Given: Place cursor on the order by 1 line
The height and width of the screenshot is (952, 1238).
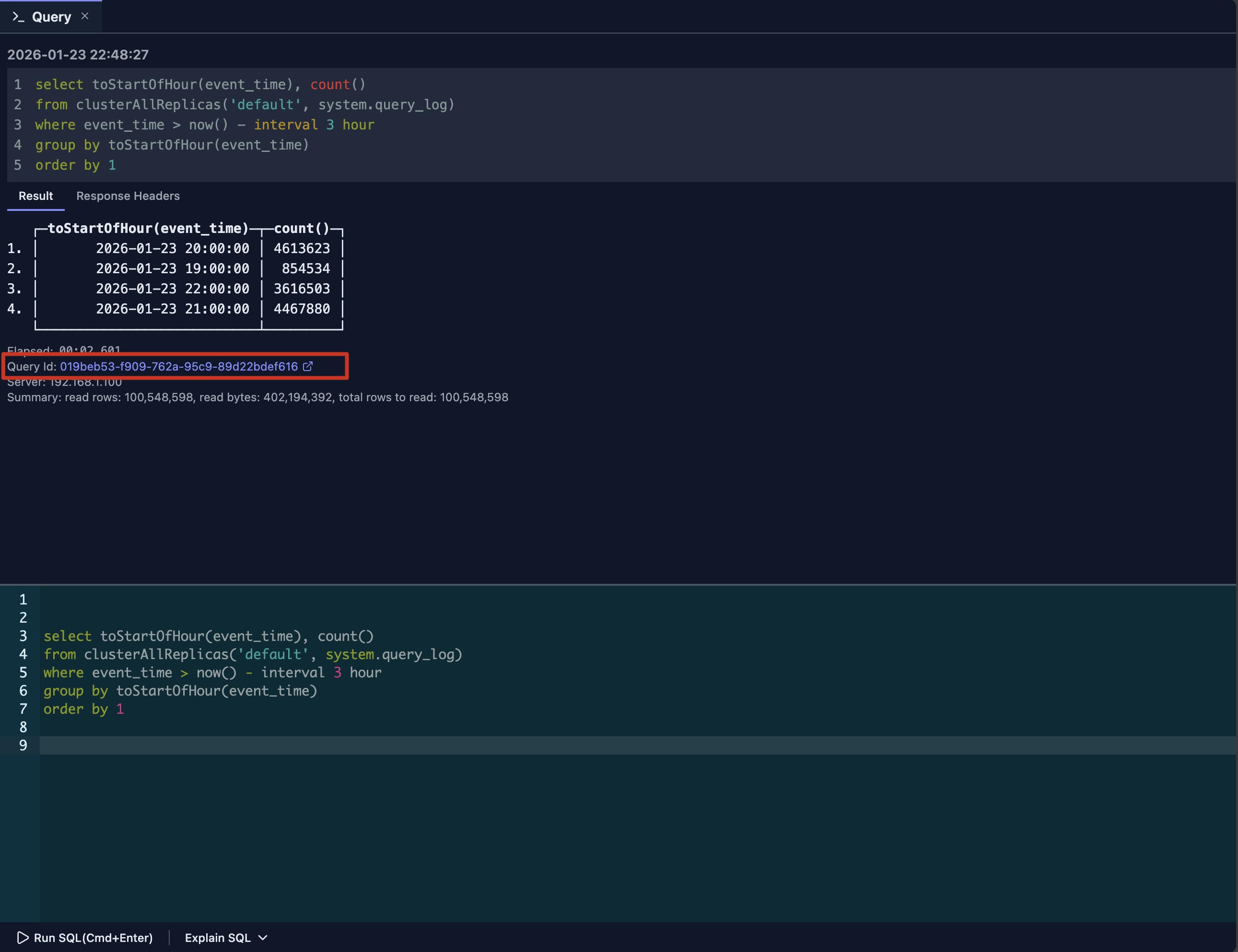Looking at the screenshot, I should (x=84, y=709).
